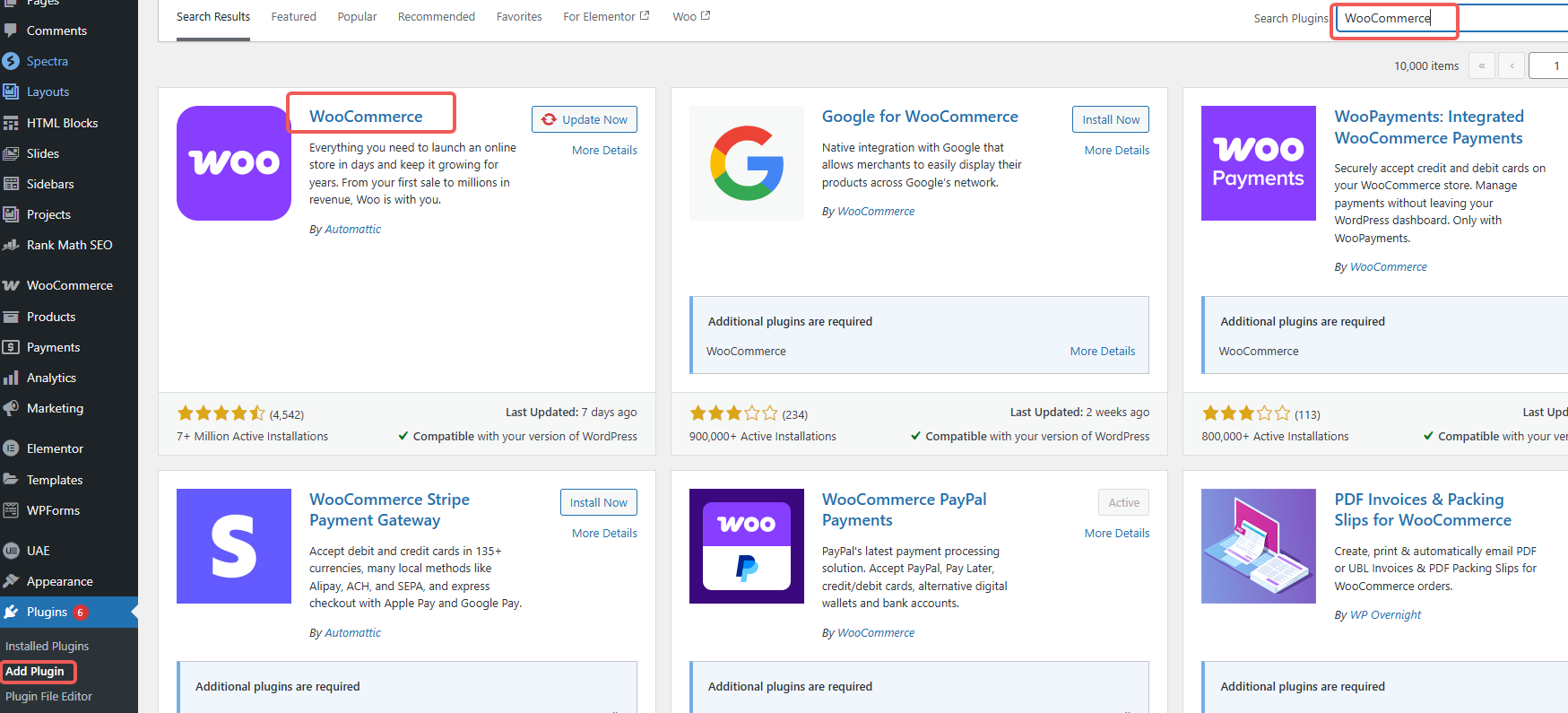Click the disabled Active button for PayPal Payments
This screenshot has width=1568, height=713.
(x=1123, y=502)
